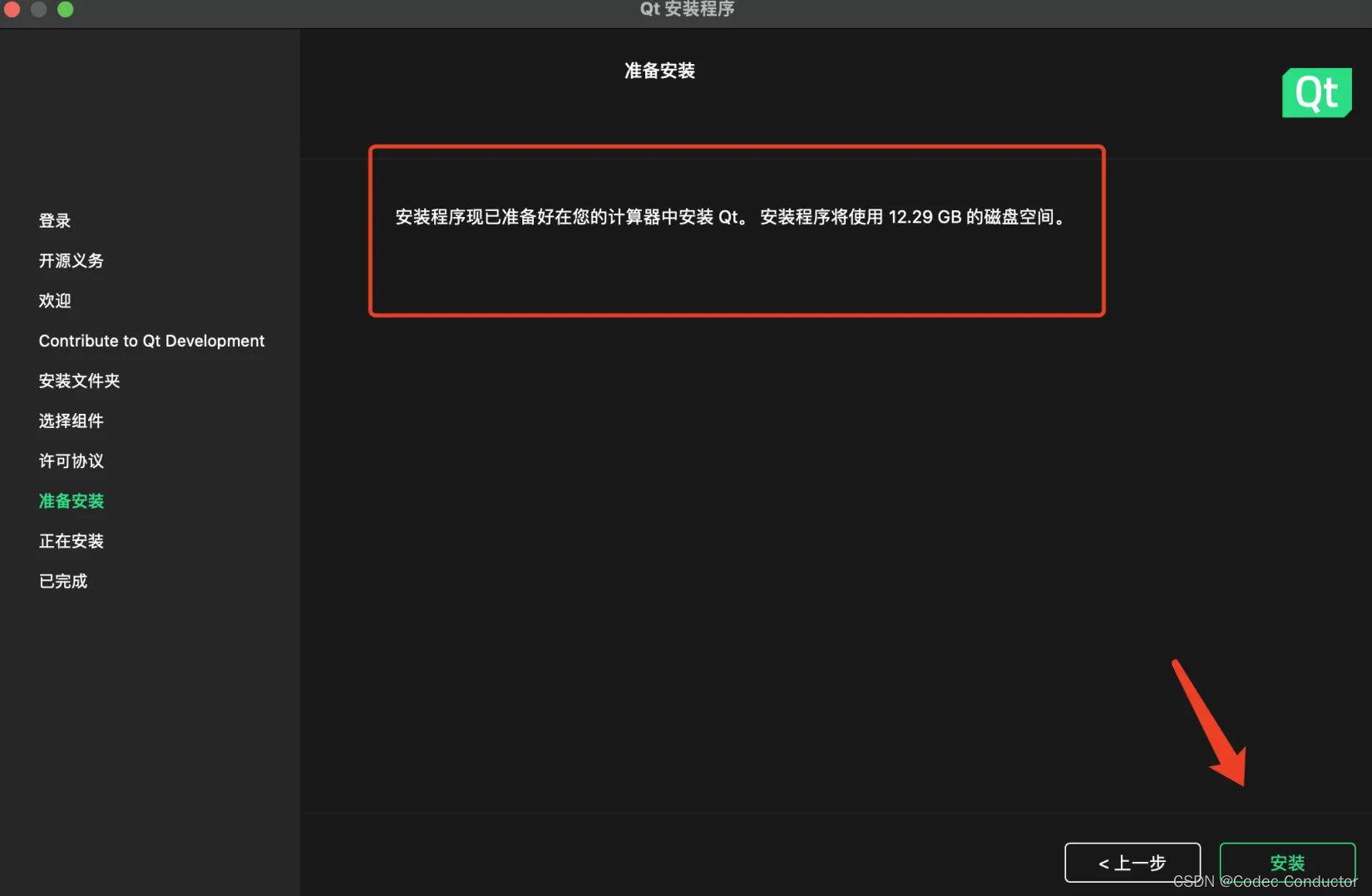The width and height of the screenshot is (1372, 896).
Task: Select the 开源义务 step in sidebar
Action: pos(71,260)
